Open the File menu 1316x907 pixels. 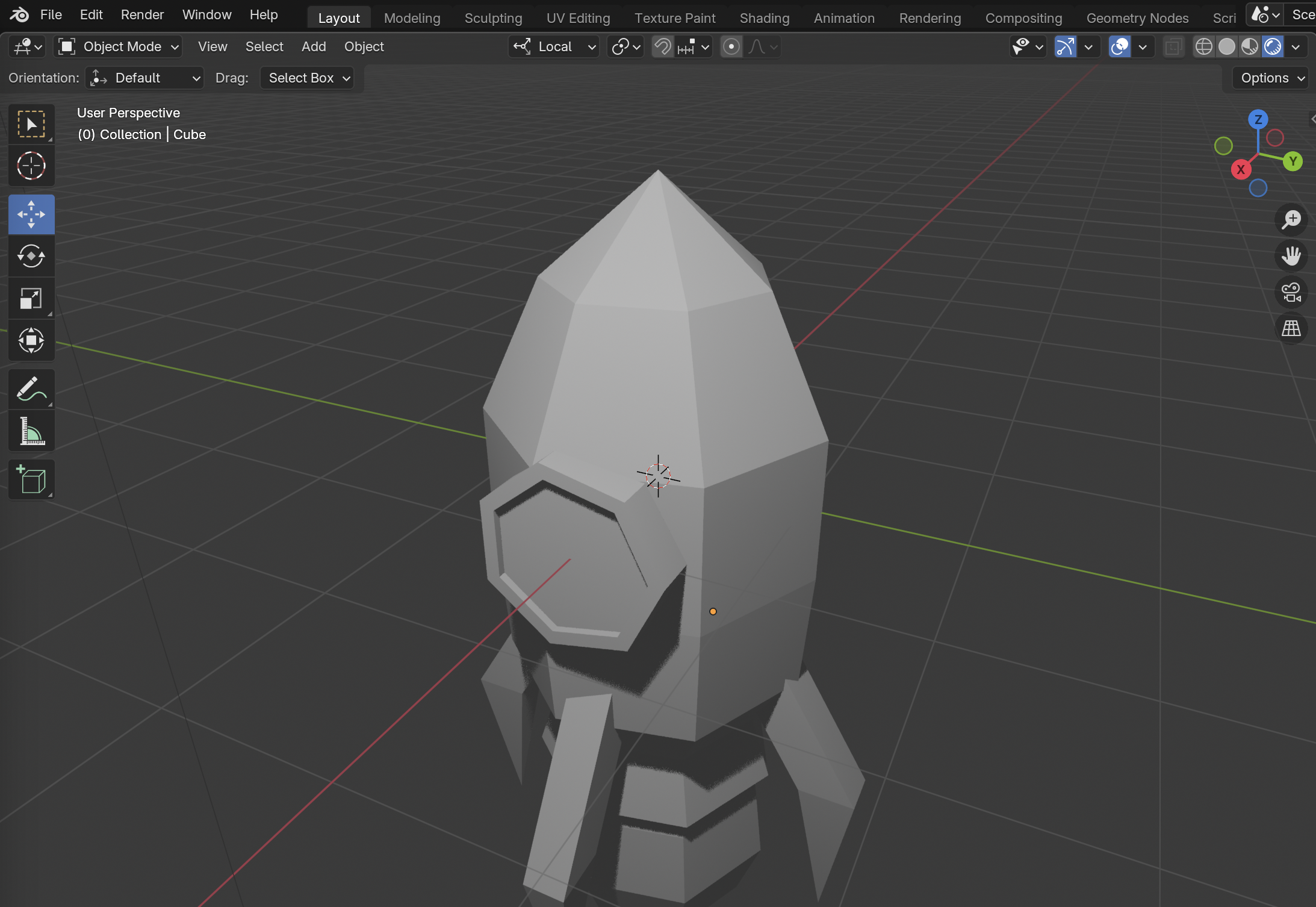51,14
